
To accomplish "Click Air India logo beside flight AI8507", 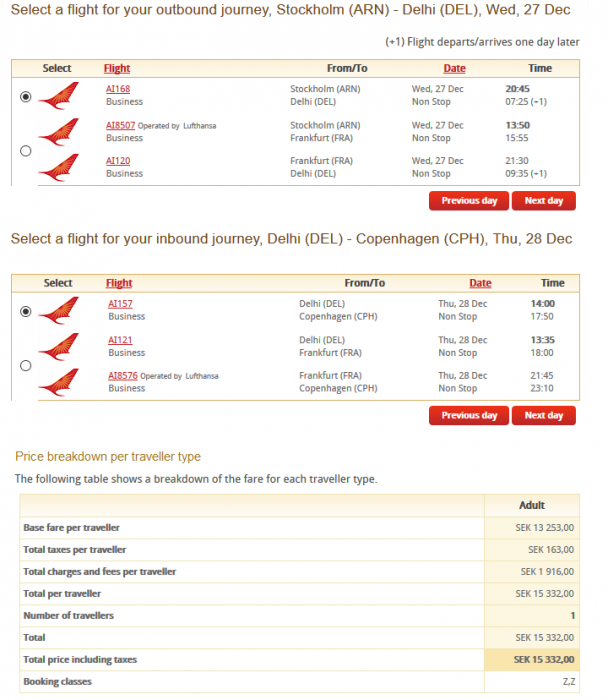I will tap(57, 131).
